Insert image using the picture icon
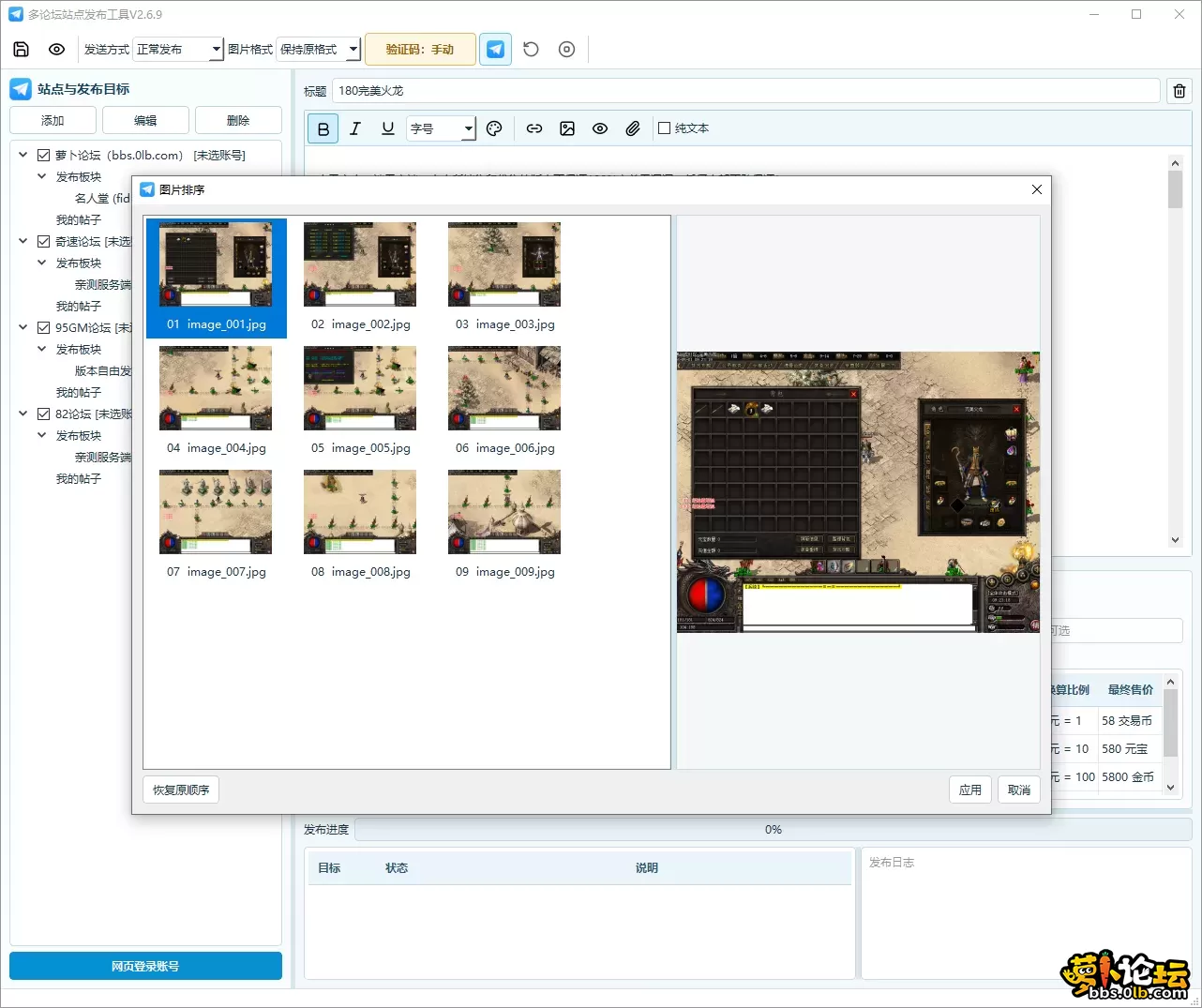1202x1008 pixels. pyautogui.click(x=567, y=128)
